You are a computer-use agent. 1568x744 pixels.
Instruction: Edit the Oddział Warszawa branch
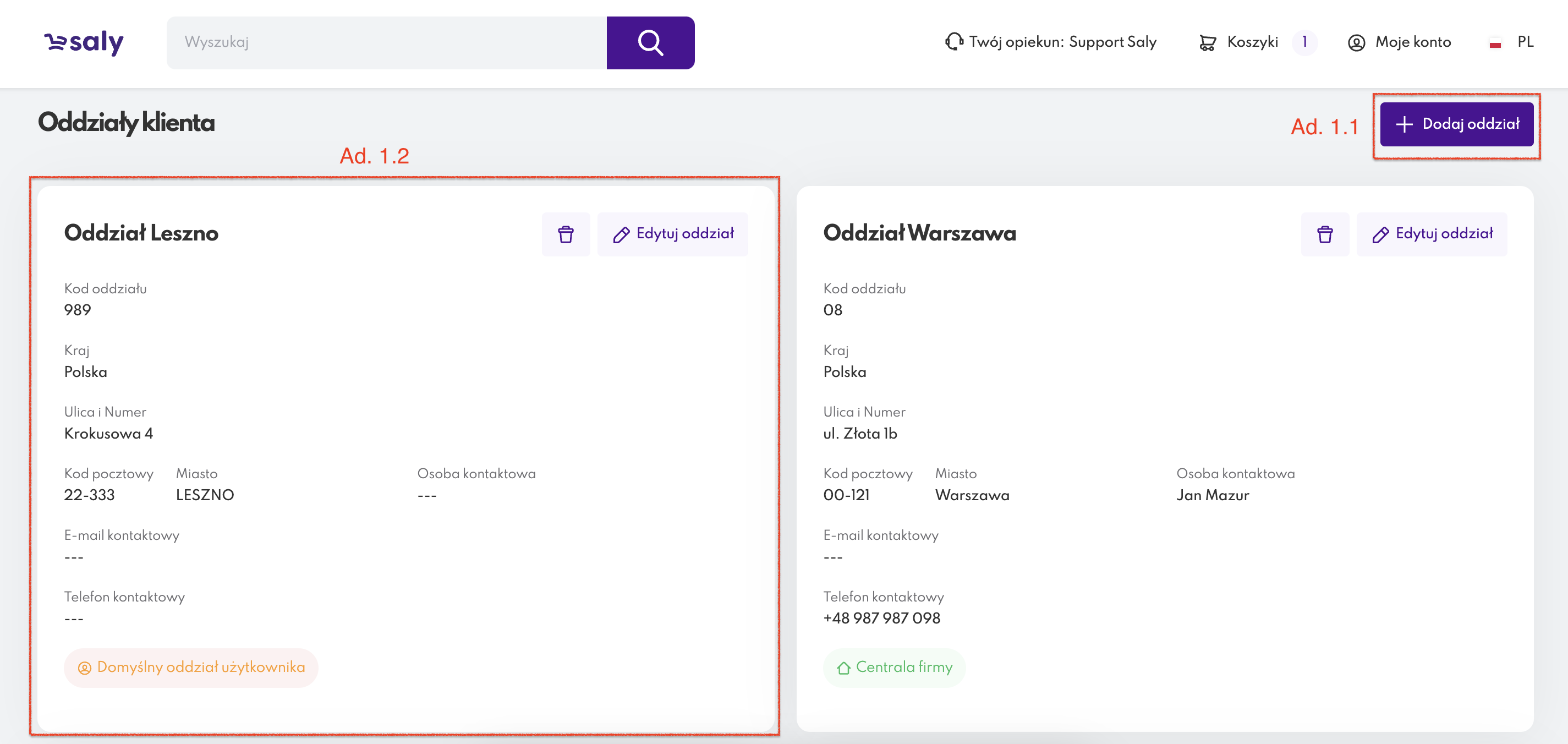pos(1432,234)
